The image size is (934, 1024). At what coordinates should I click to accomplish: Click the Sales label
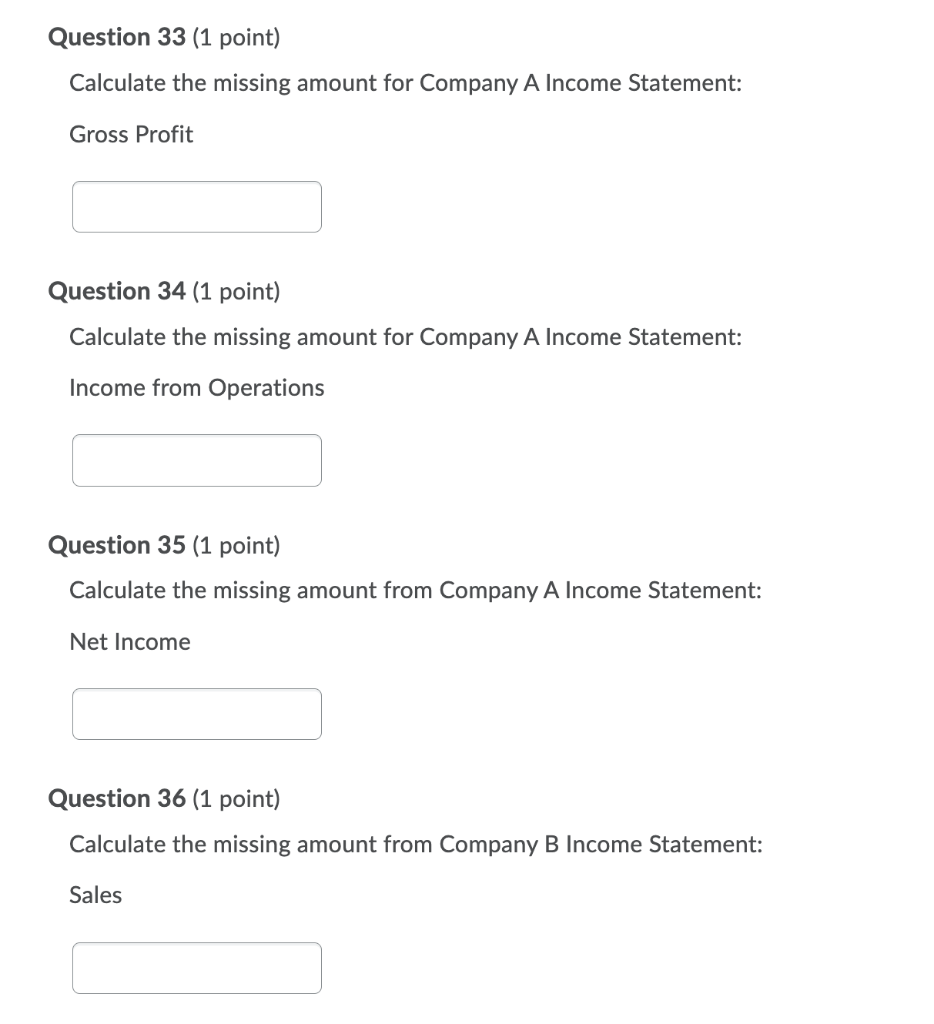point(95,895)
